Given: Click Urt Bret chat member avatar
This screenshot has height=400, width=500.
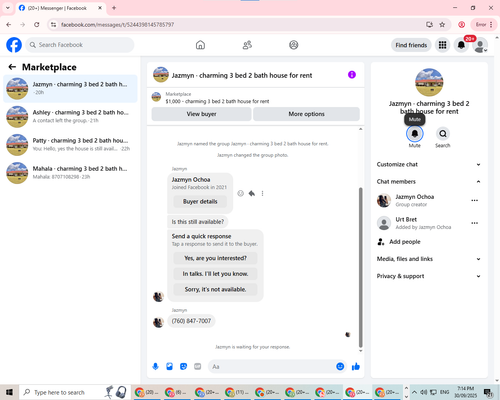Looking at the screenshot, I should click(x=384, y=223).
